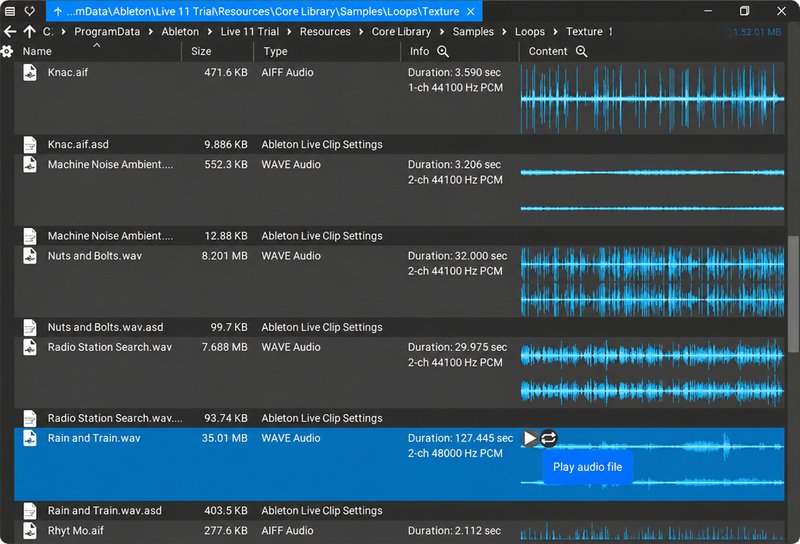
Task: Click the vertical scrollbar thumb
Action: (x=793, y=294)
